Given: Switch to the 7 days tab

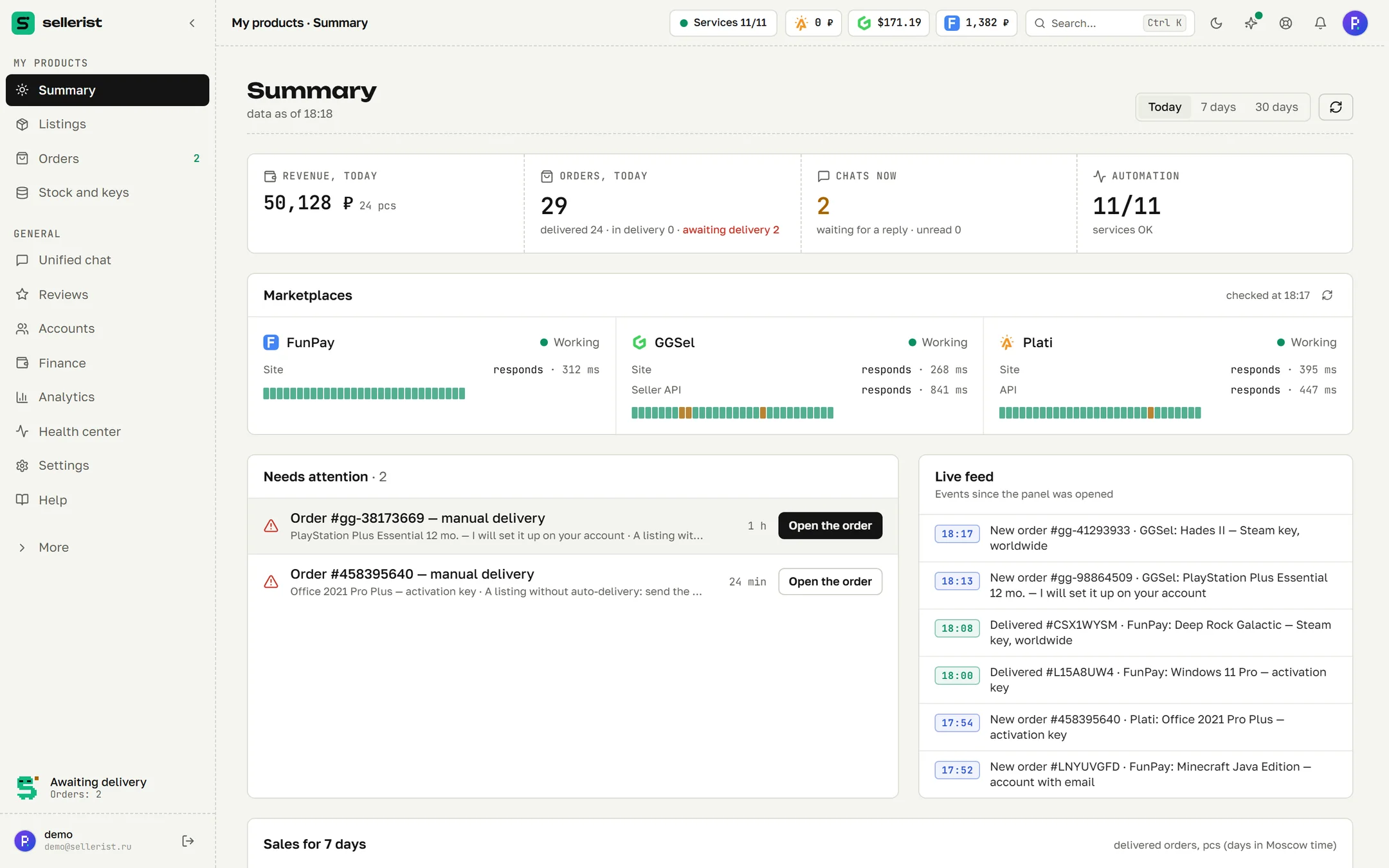Looking at the screenshot, I should 1218,107.
